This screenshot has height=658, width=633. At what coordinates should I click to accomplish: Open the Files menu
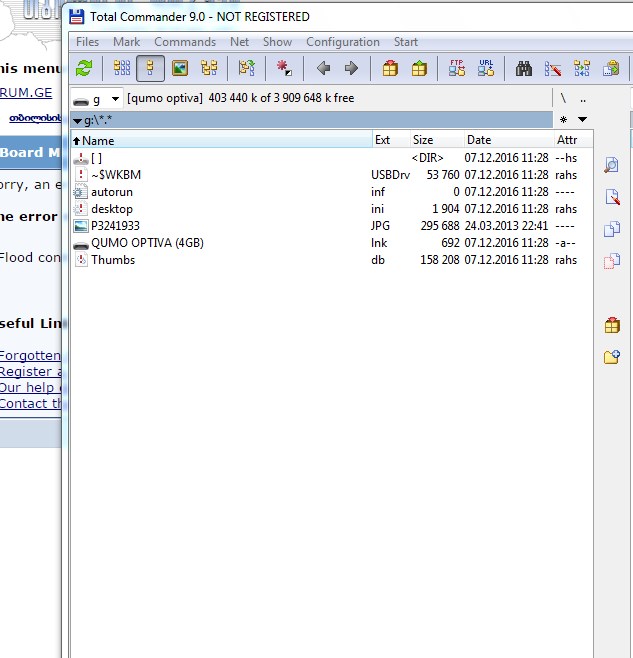(x=87, y=42)
